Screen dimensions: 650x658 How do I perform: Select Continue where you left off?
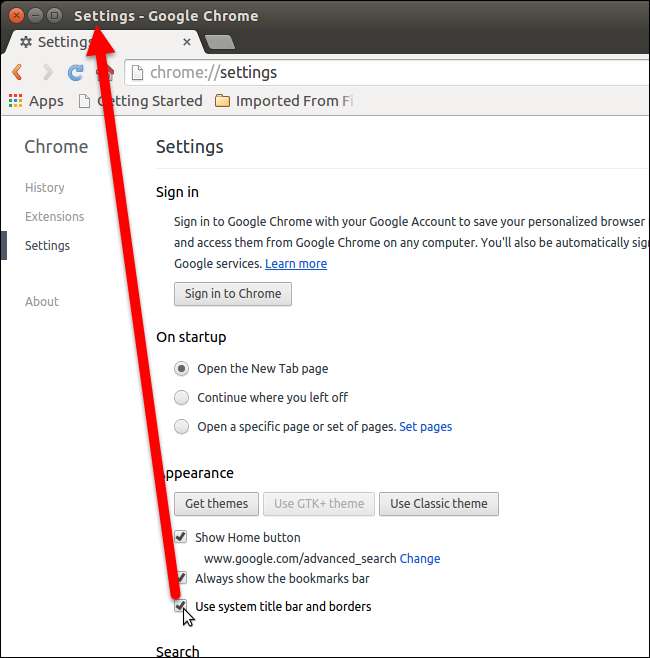click(181, 397)
